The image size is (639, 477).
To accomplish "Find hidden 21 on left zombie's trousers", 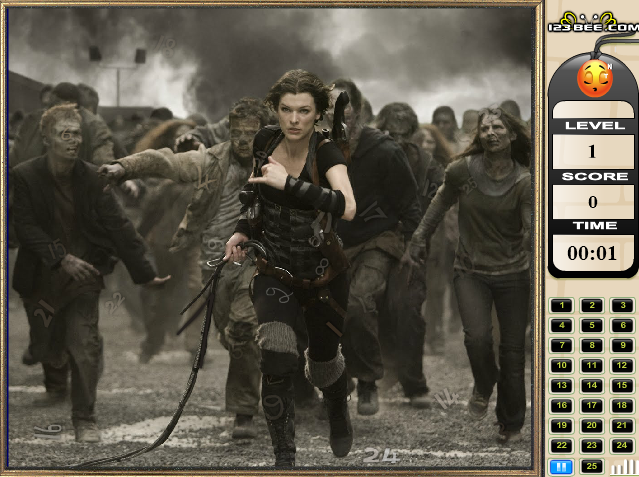I will [x=43, y=313].
